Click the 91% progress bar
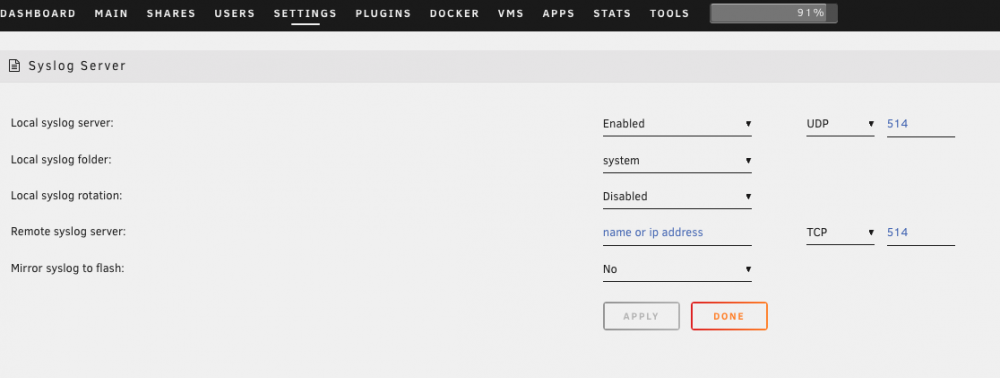 [774, 13]
